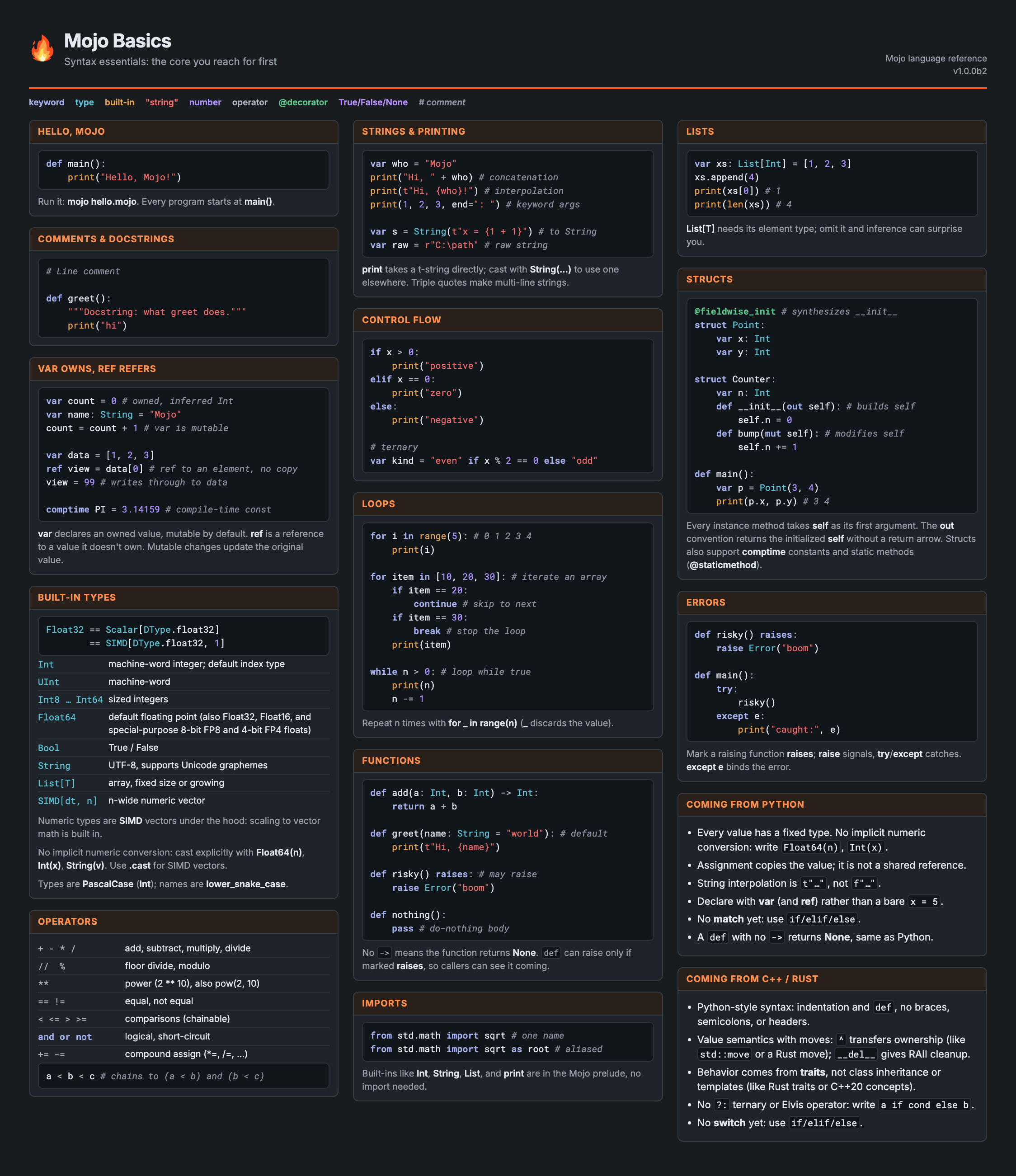Image resolution: width=1016 pixels, height=1176 pixels.
Task: Click the 'UInt' type row
Action: tap(183, 682)
